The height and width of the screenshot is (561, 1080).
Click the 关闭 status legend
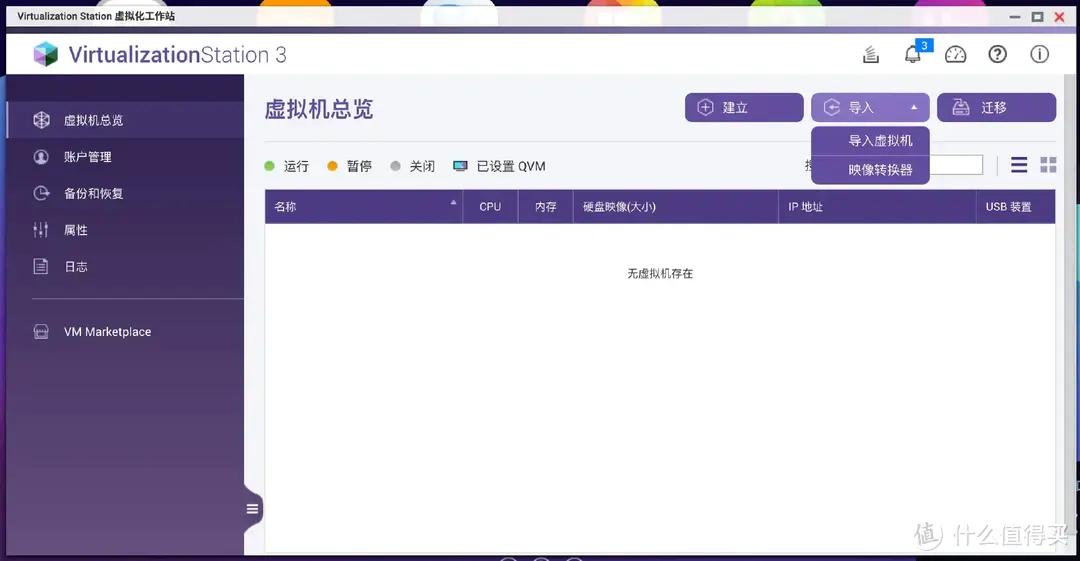(x=413, y=166)
